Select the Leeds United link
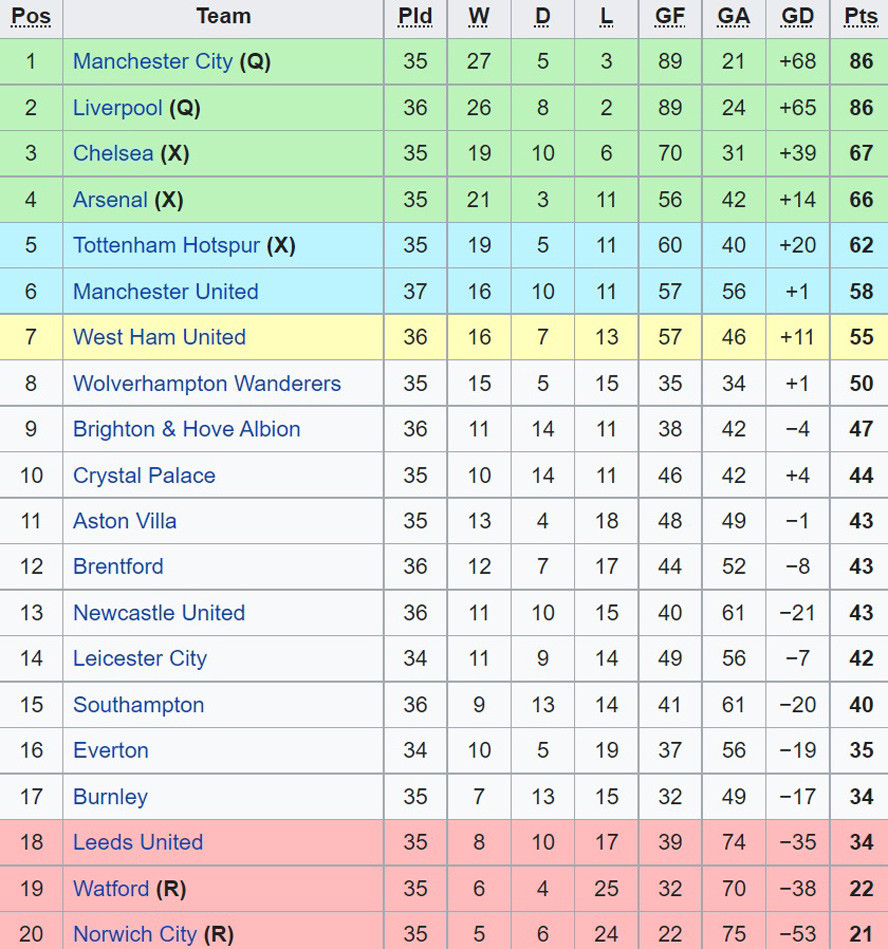The height and width of the screenshot is (949, 888). 137,843
